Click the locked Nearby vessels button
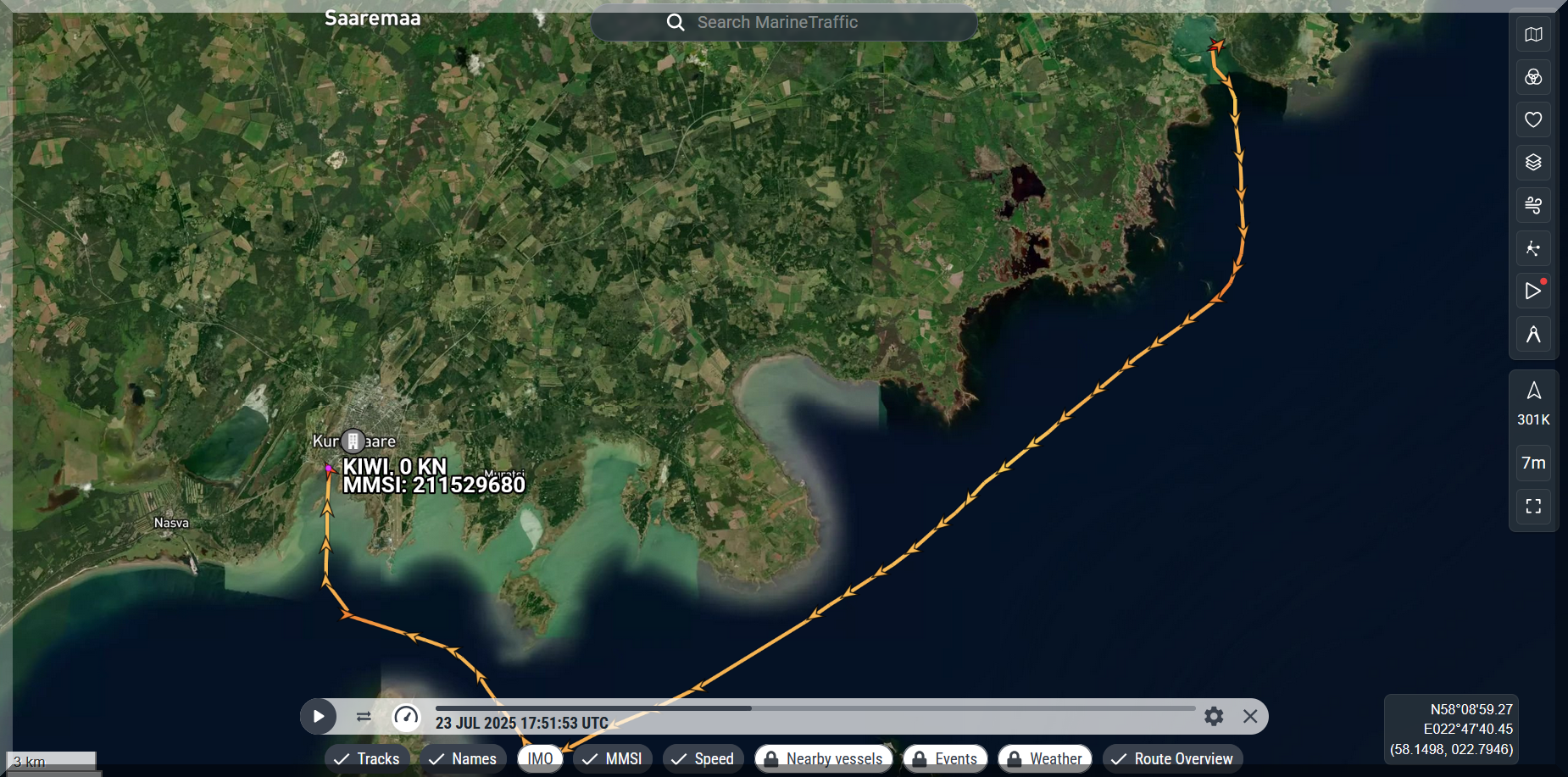 (823, 758)
